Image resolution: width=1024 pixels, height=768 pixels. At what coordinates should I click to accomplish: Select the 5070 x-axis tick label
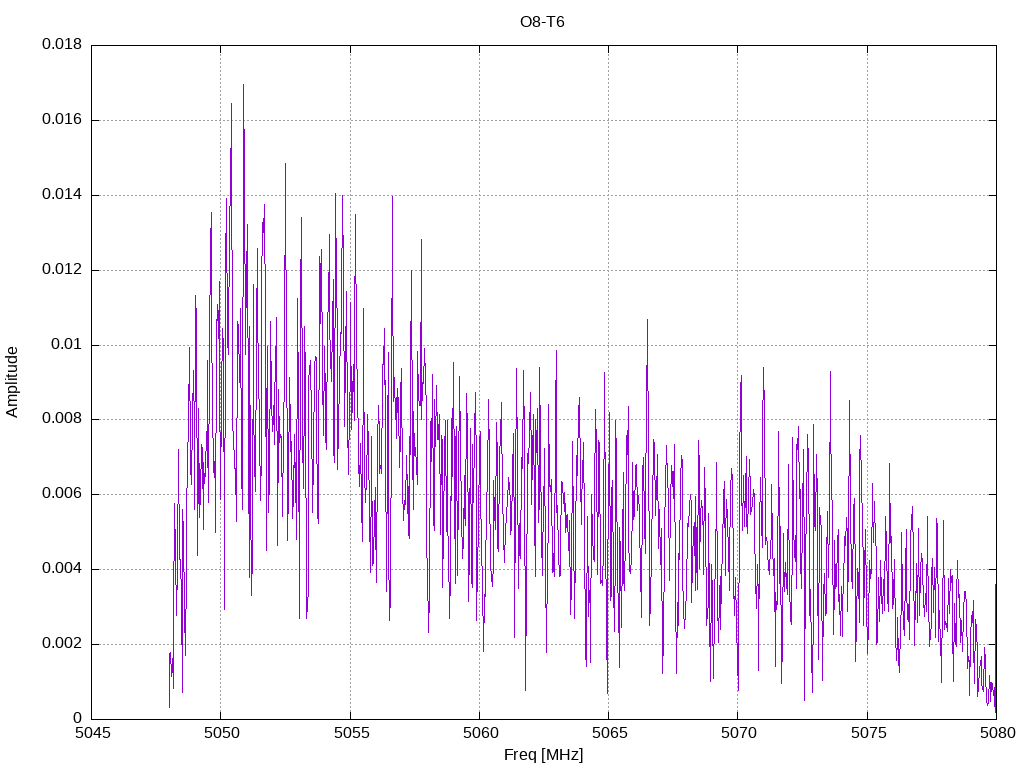point(737,733)
